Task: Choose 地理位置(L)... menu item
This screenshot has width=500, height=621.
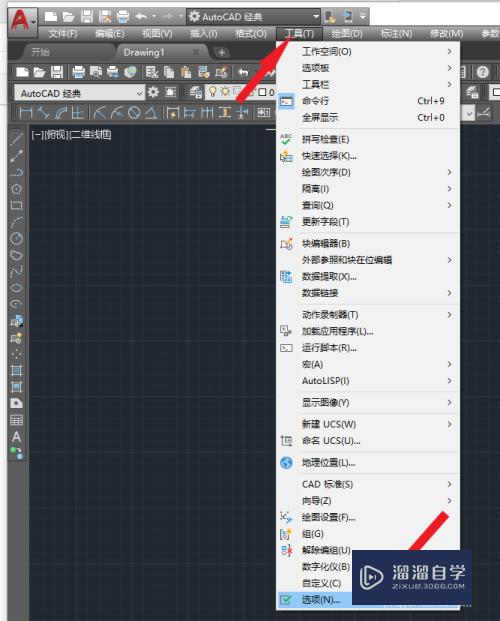Action: 368,463
